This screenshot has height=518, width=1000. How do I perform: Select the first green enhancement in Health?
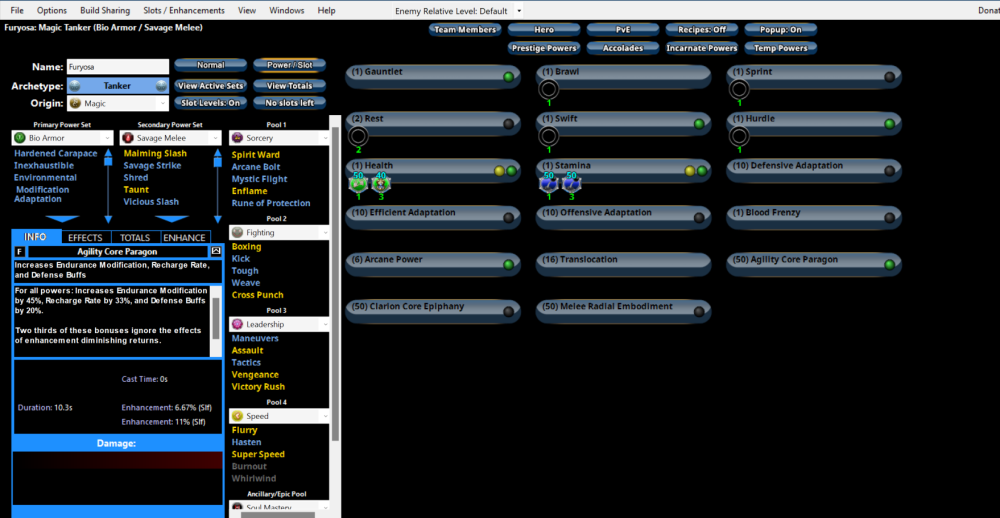click(x=358, y=184)
